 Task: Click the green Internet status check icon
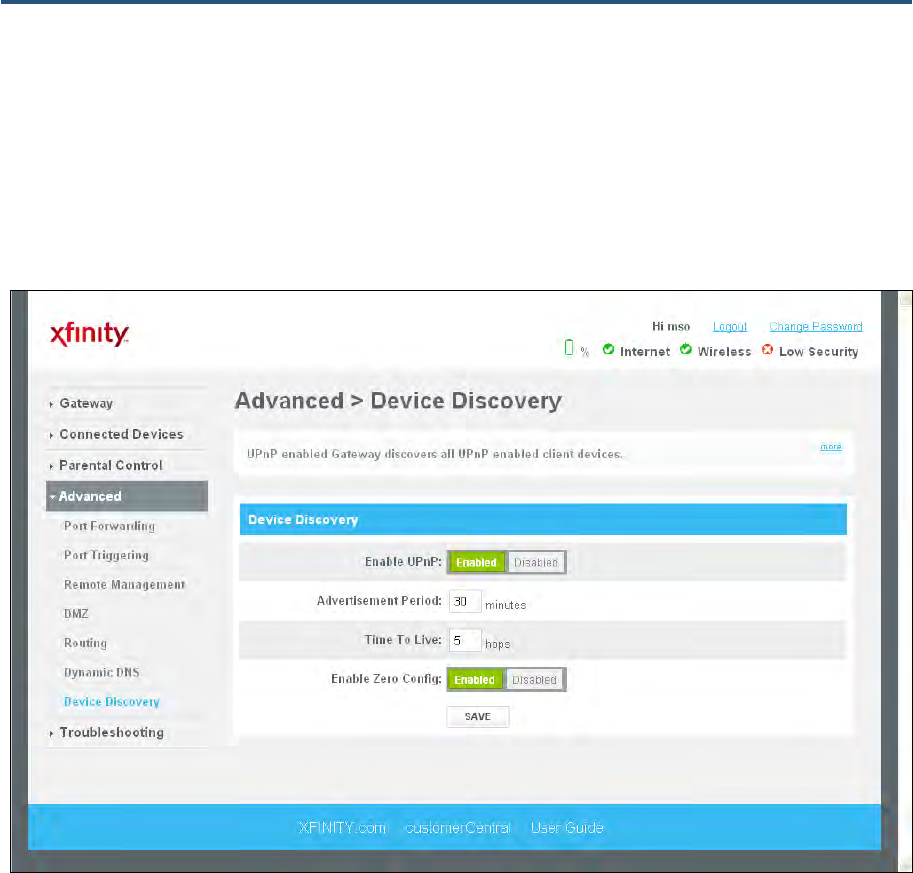pyautogui.click(x=608, y=349)
